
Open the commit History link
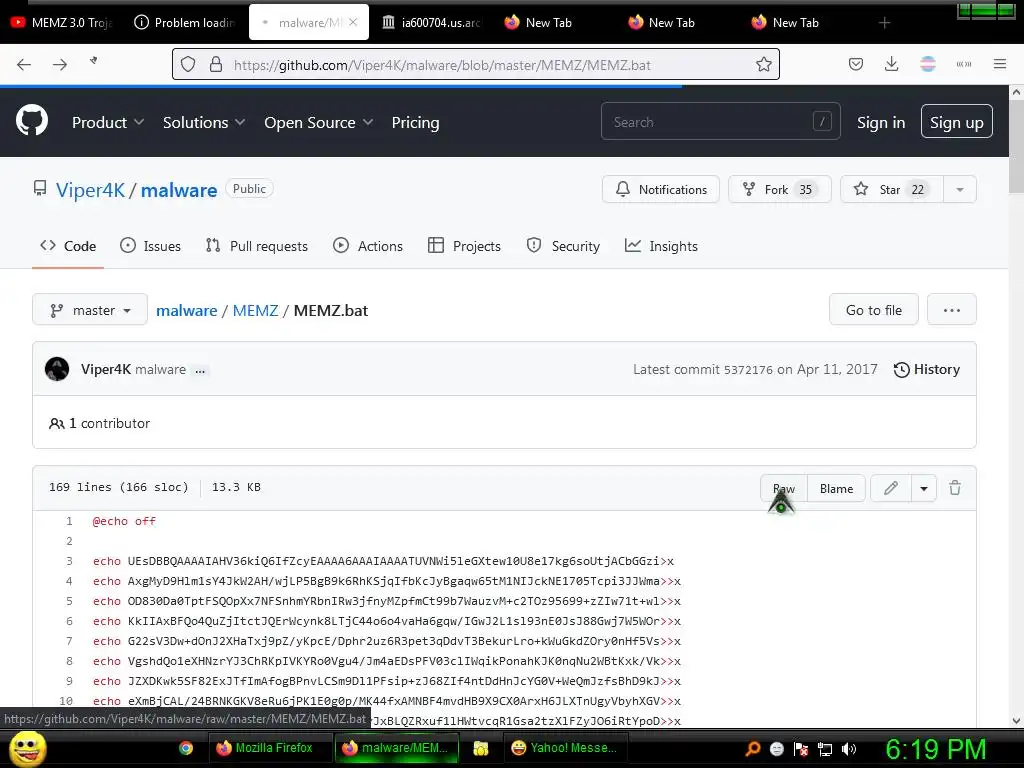pos(927,369)
